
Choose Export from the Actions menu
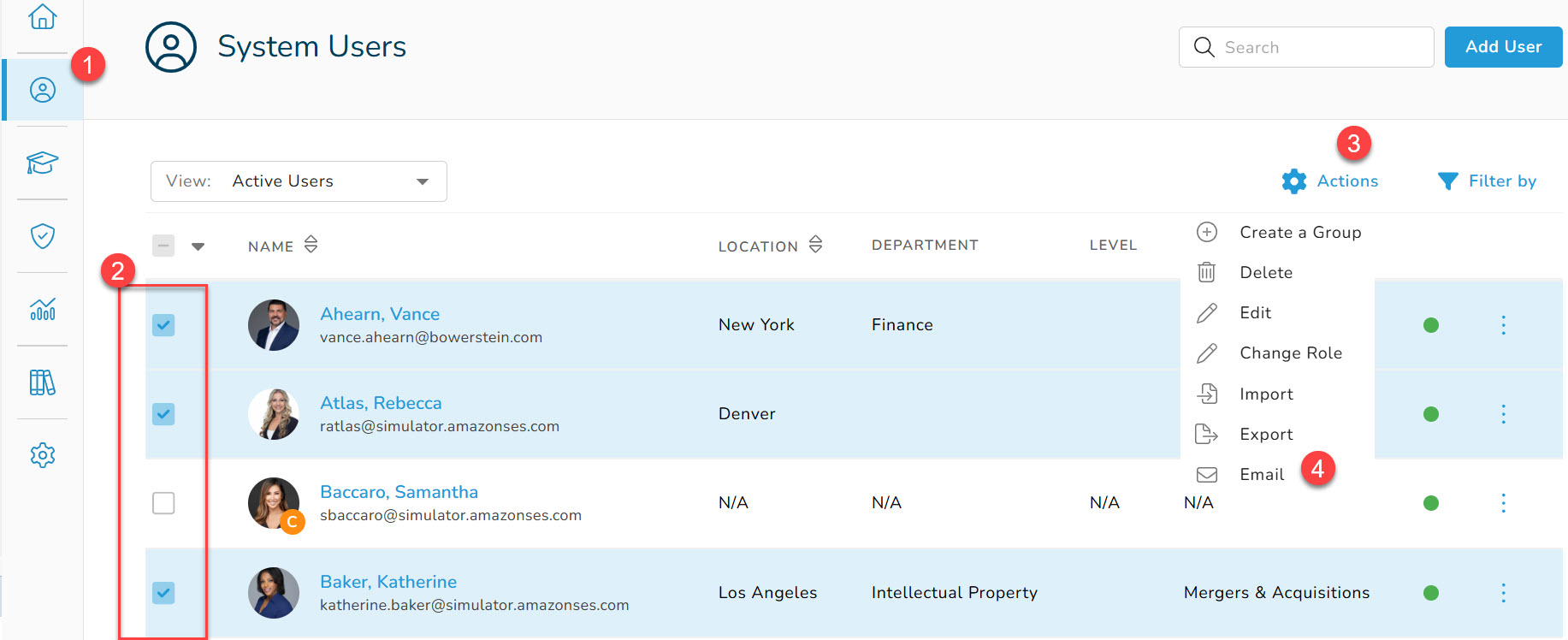tap(1245, 434)
